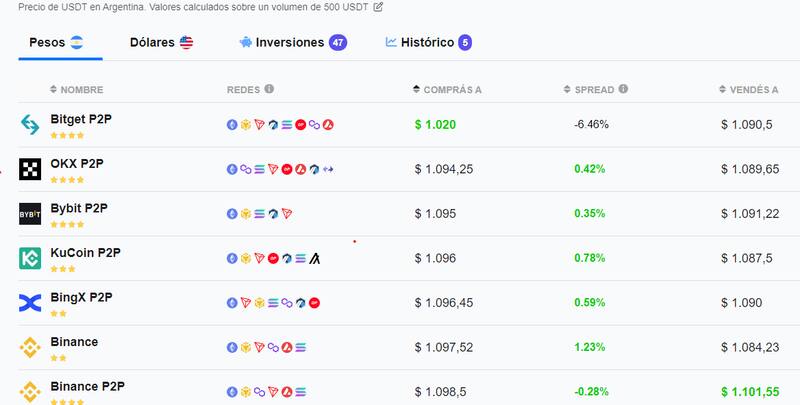800x405 pixels.
Task: Open the Histórico tab
Action: (428, 43)
